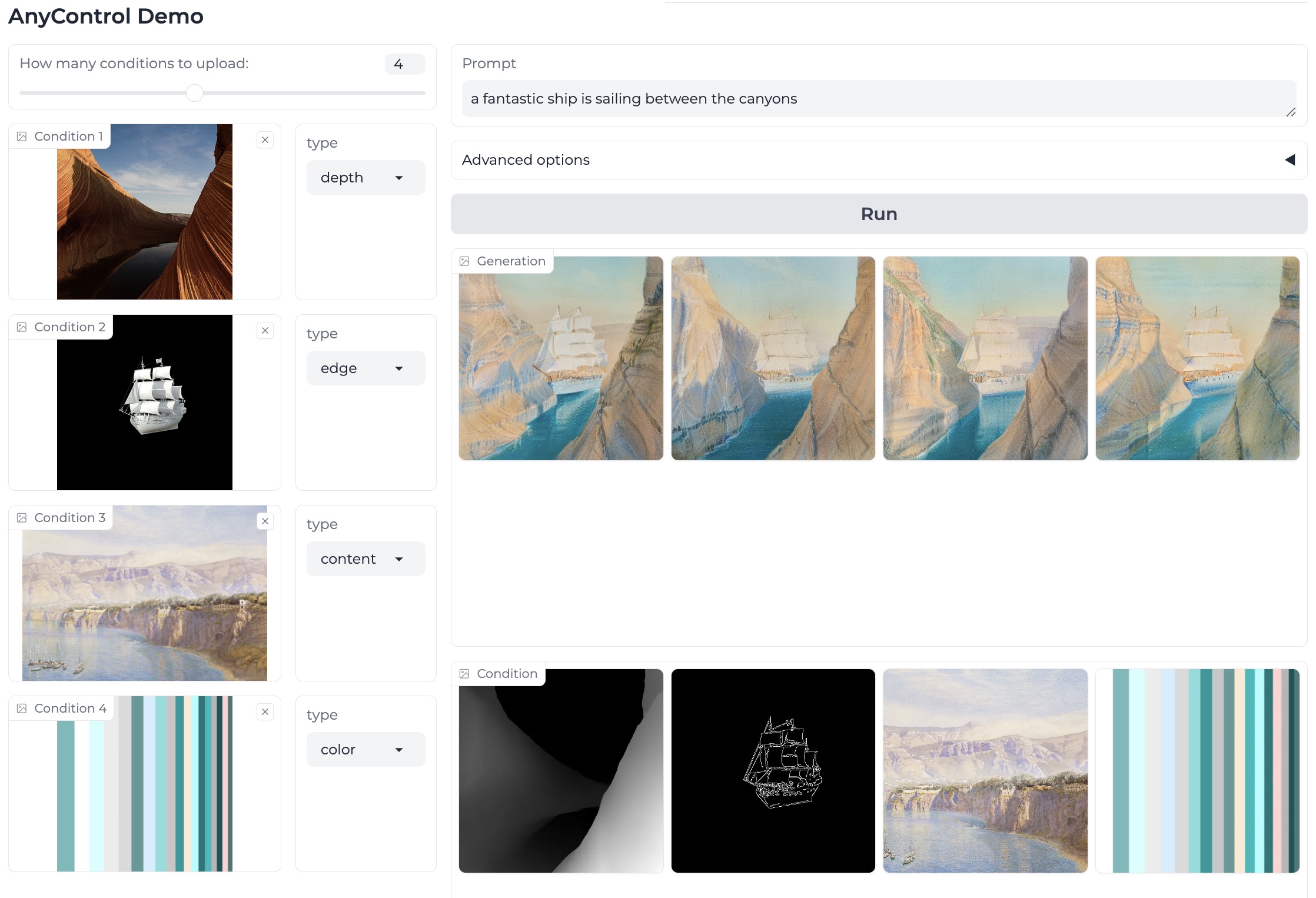Clear the Condition 2 ship image

265,331
